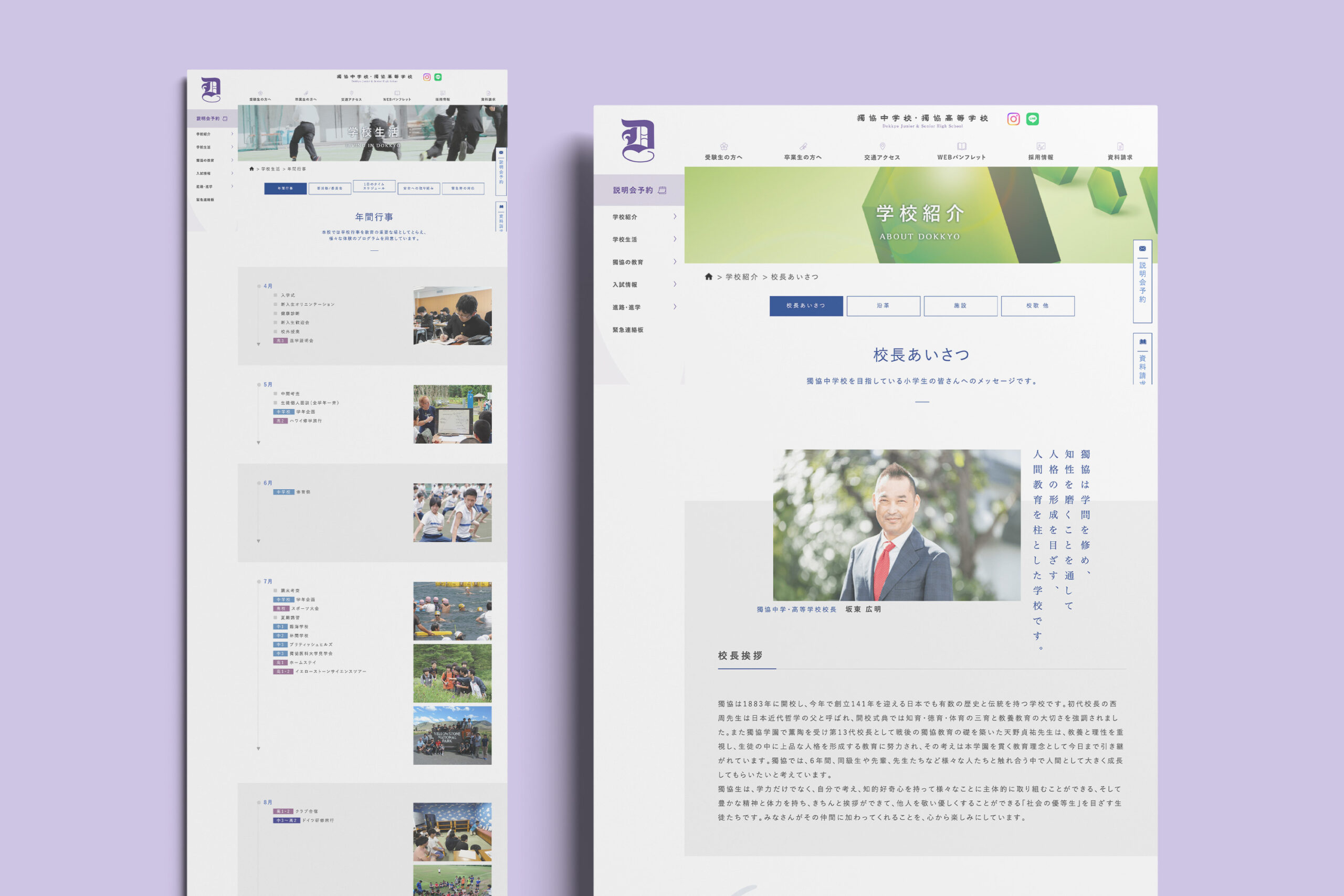Screen dimensions: 1344x896
Task: Switch to the 安全への取り組み tab
Action: pyautogui.click(x=418, y=188)
